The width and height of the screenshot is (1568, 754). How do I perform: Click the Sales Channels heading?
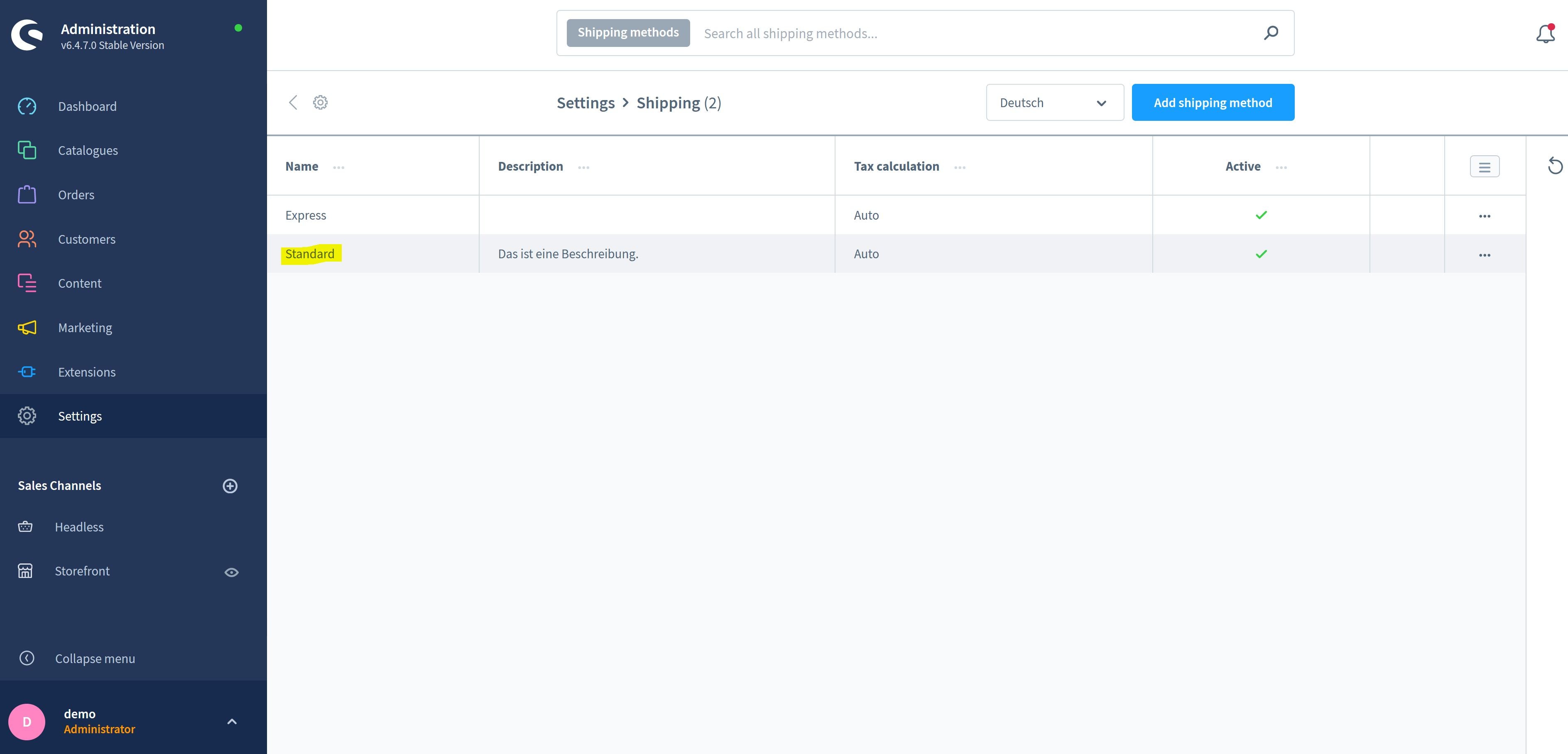(x=60, y=485)
